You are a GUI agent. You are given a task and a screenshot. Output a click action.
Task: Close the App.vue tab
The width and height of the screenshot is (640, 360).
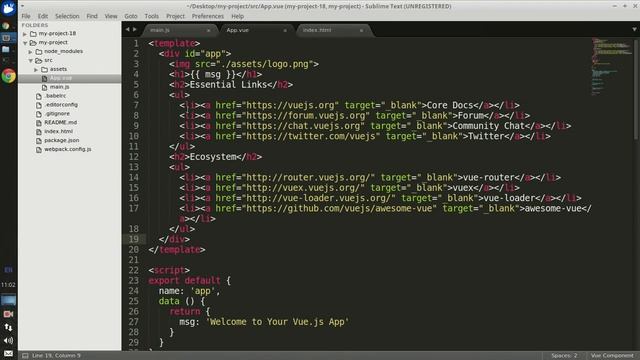point(285,31)
